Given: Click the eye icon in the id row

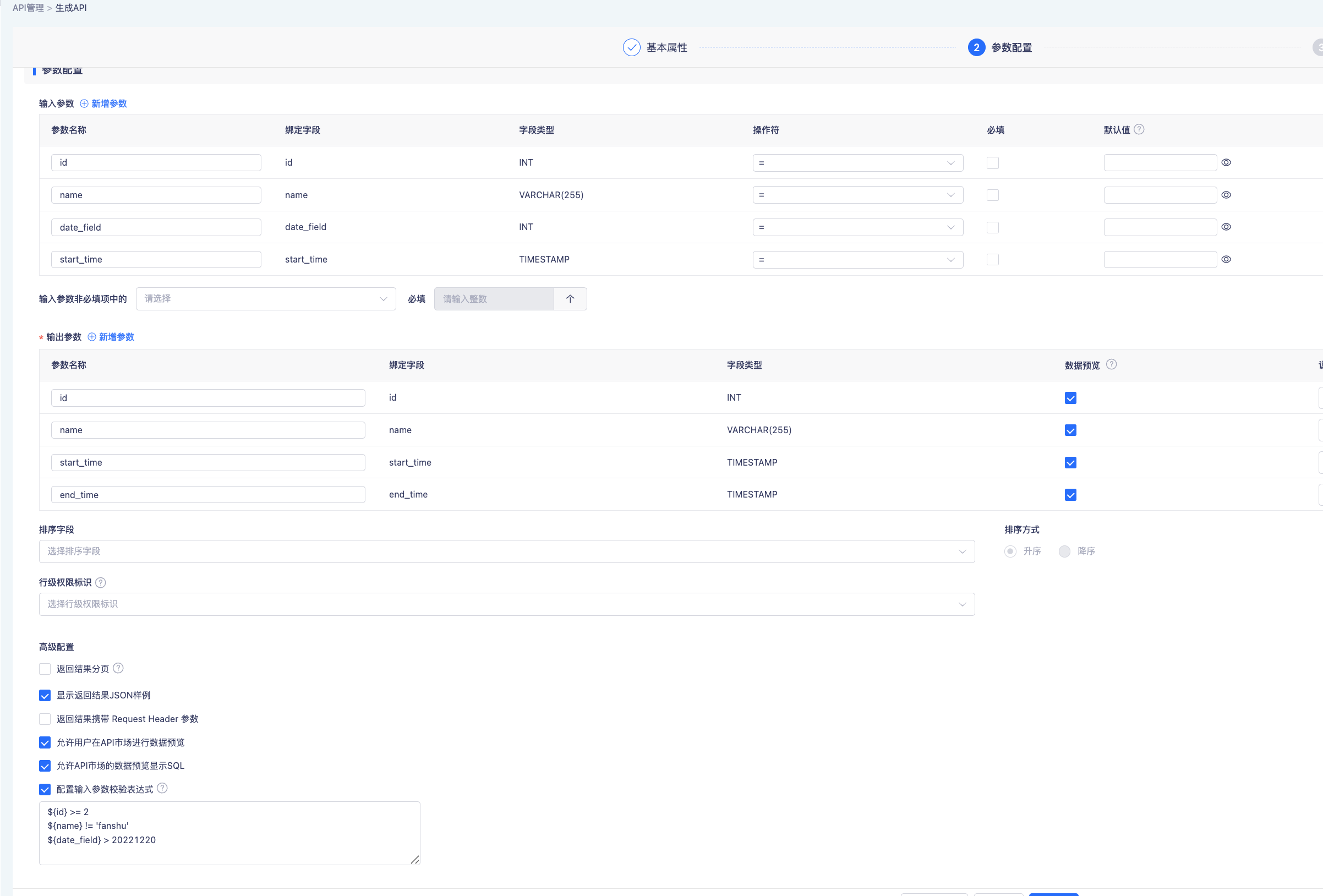Looking at the screenshot, I should tap(1226, 163).
